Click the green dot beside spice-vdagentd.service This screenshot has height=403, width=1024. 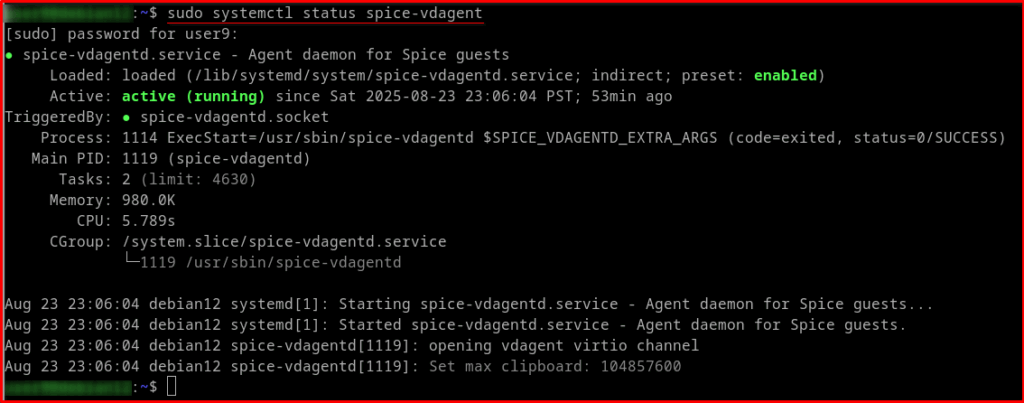(9, 55)
